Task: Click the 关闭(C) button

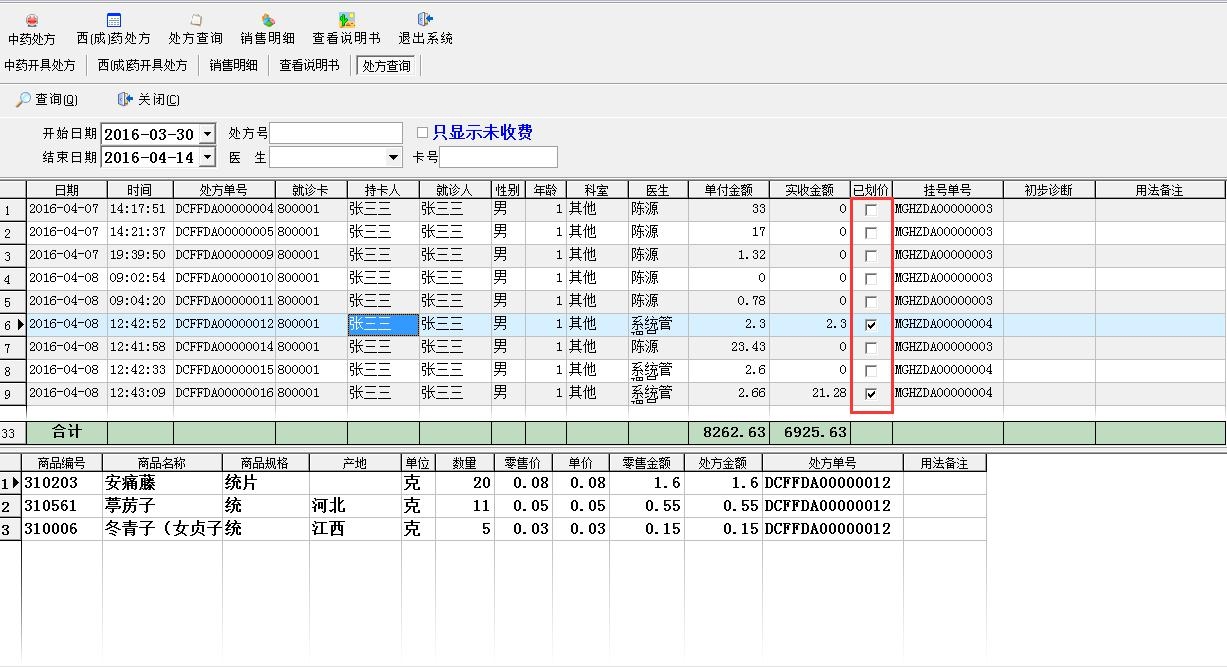Action: pos(148,99)
